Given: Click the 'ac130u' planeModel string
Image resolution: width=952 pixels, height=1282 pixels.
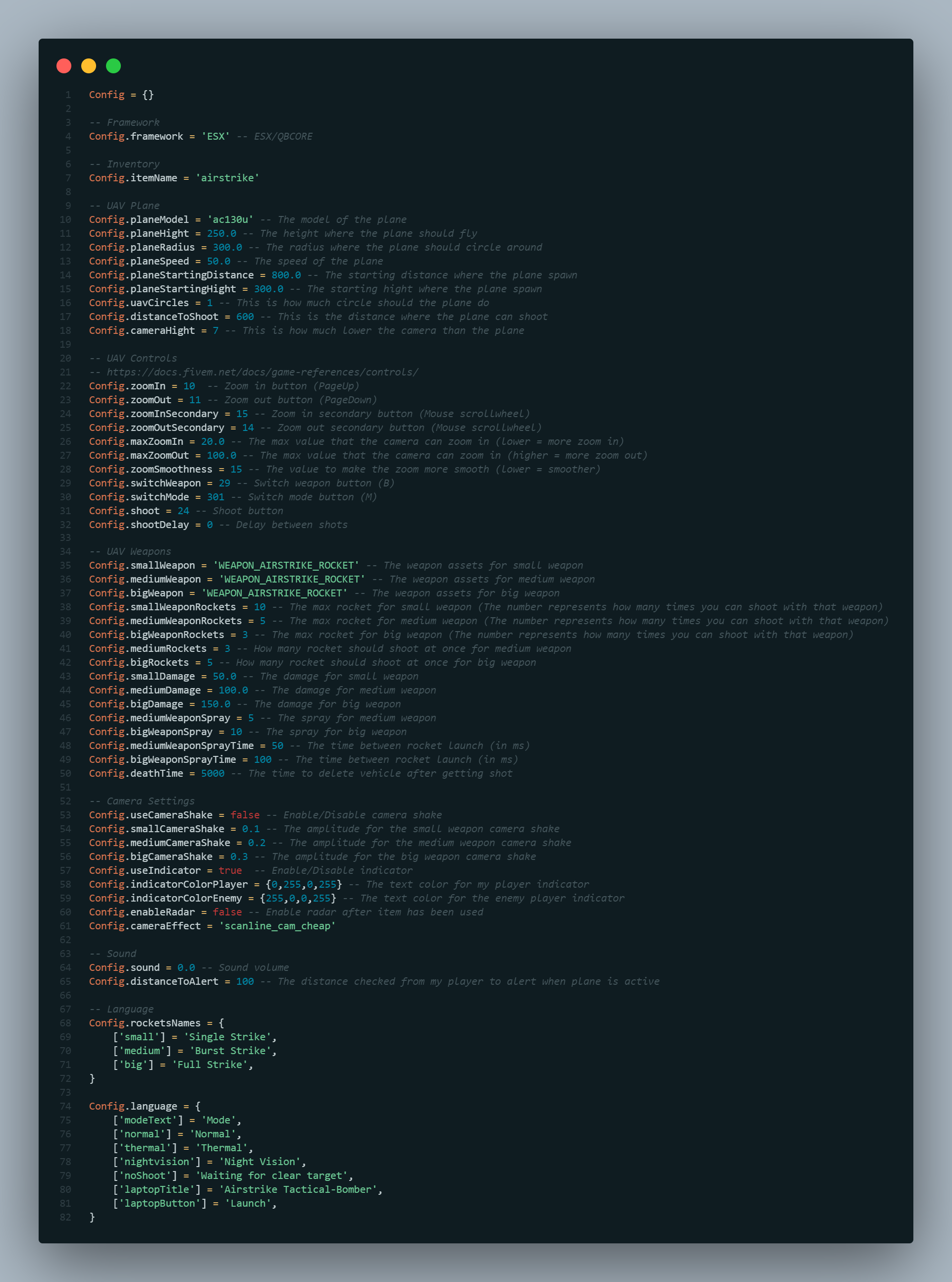Looking at the screenshot, I should 230,219.
